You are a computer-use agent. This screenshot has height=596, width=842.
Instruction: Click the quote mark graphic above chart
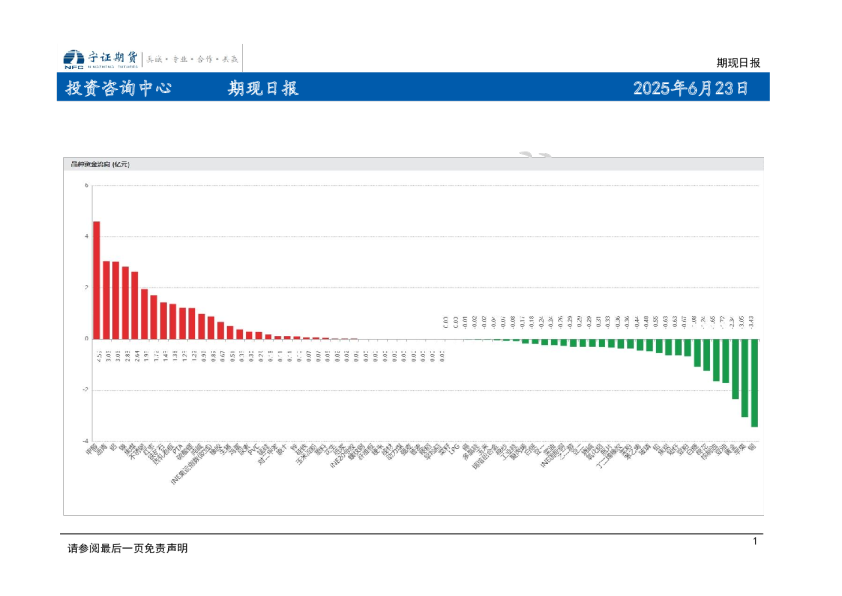tap(538, 155)
